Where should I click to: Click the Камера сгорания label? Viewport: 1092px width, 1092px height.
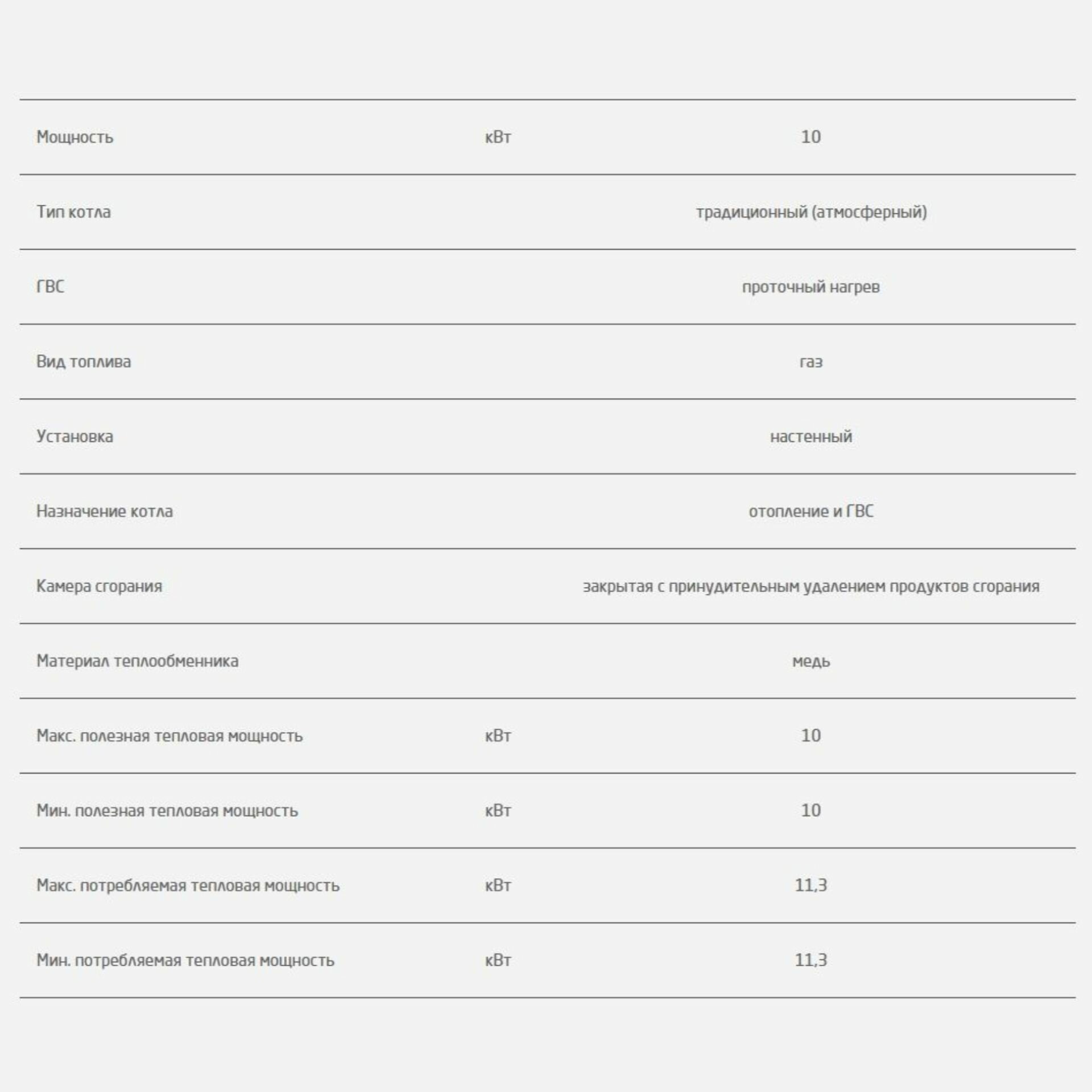(99, 586)
